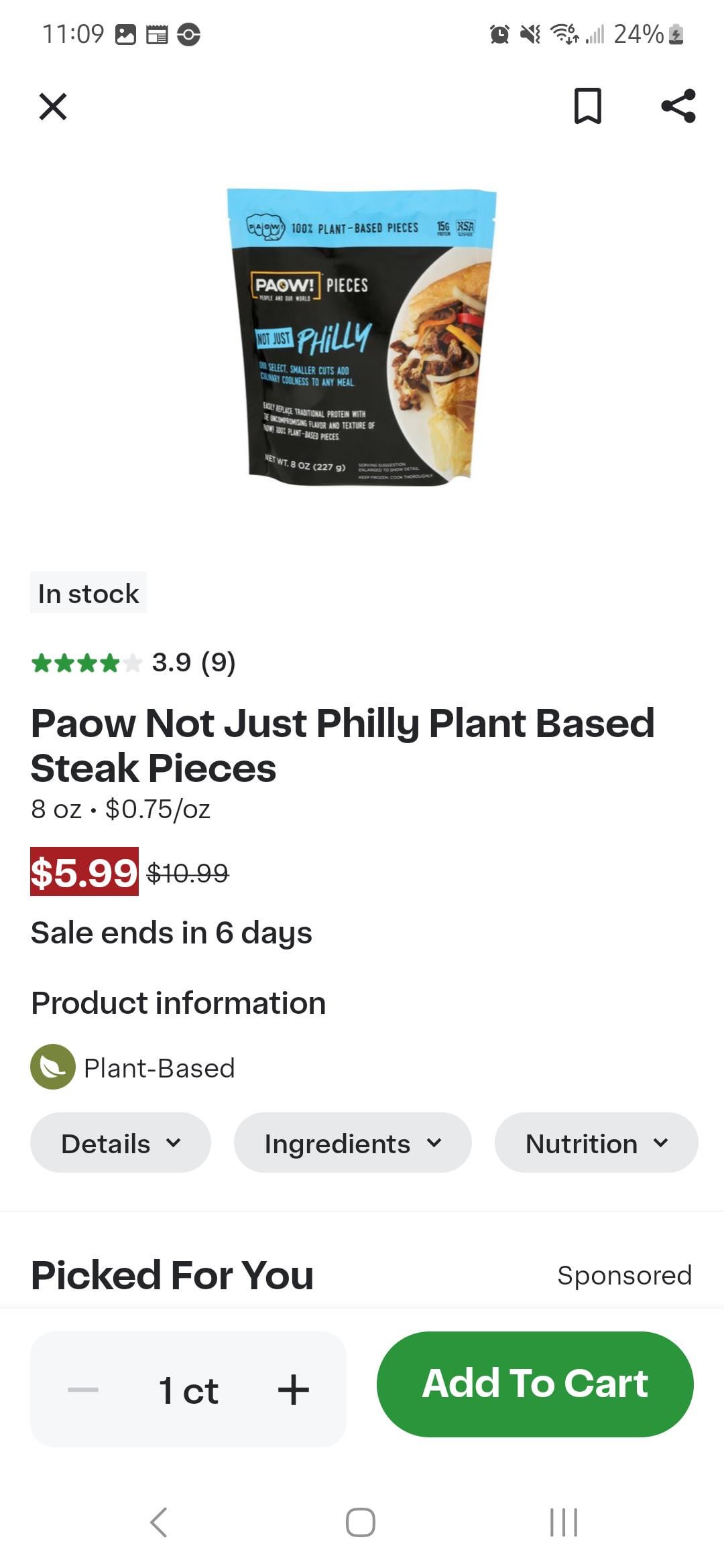Expand the Ingredients dropdown
Image resolution: width=724 pixels, height=1568 pixels.
[x=353, y=1143]
